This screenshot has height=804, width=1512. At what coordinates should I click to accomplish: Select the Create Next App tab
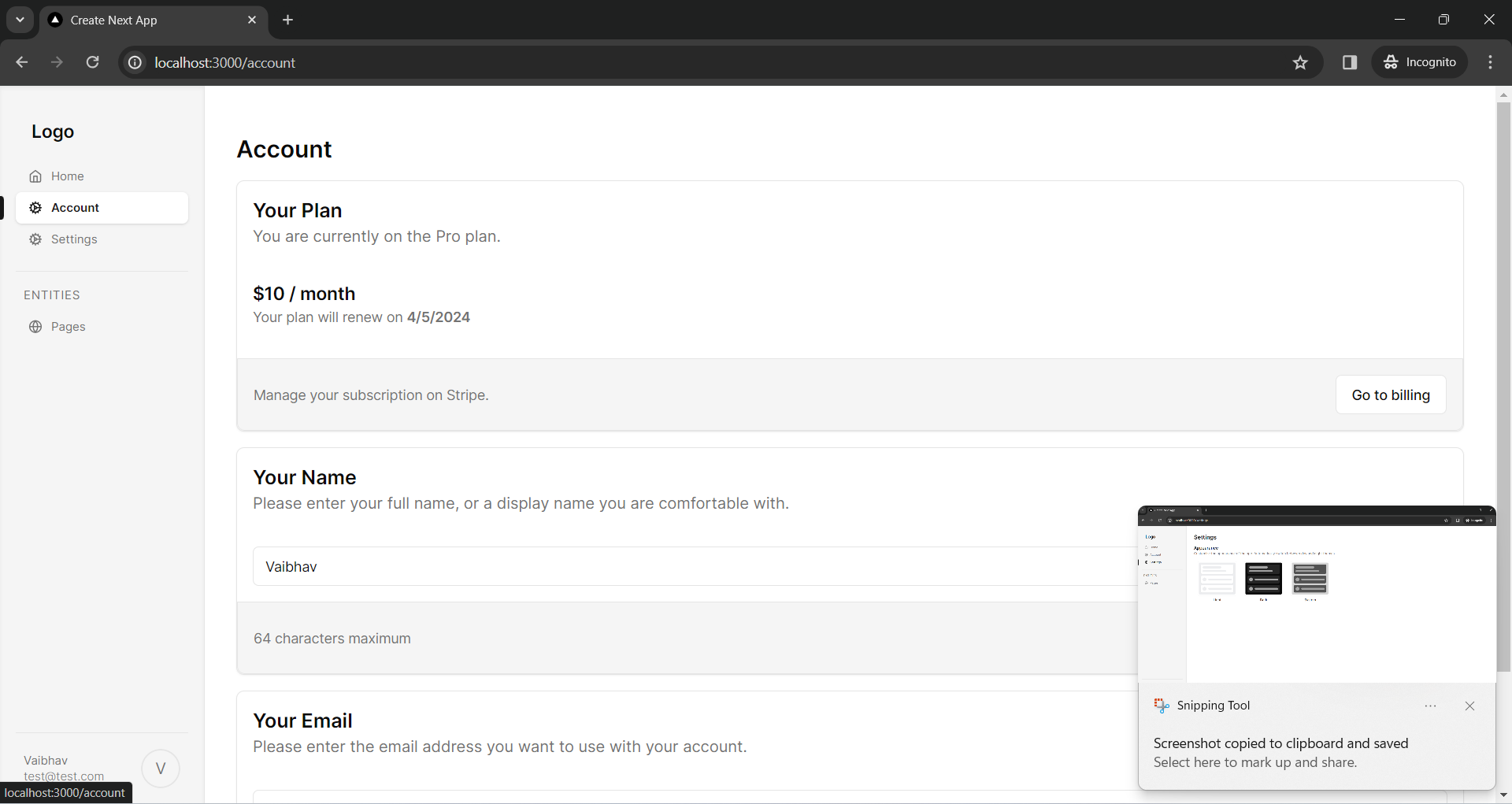click(x=154, y=20)
